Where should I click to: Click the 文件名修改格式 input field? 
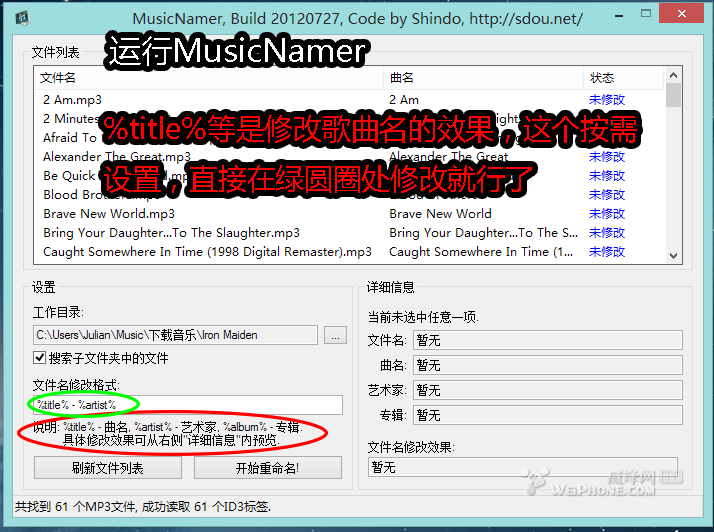point(188,405)
